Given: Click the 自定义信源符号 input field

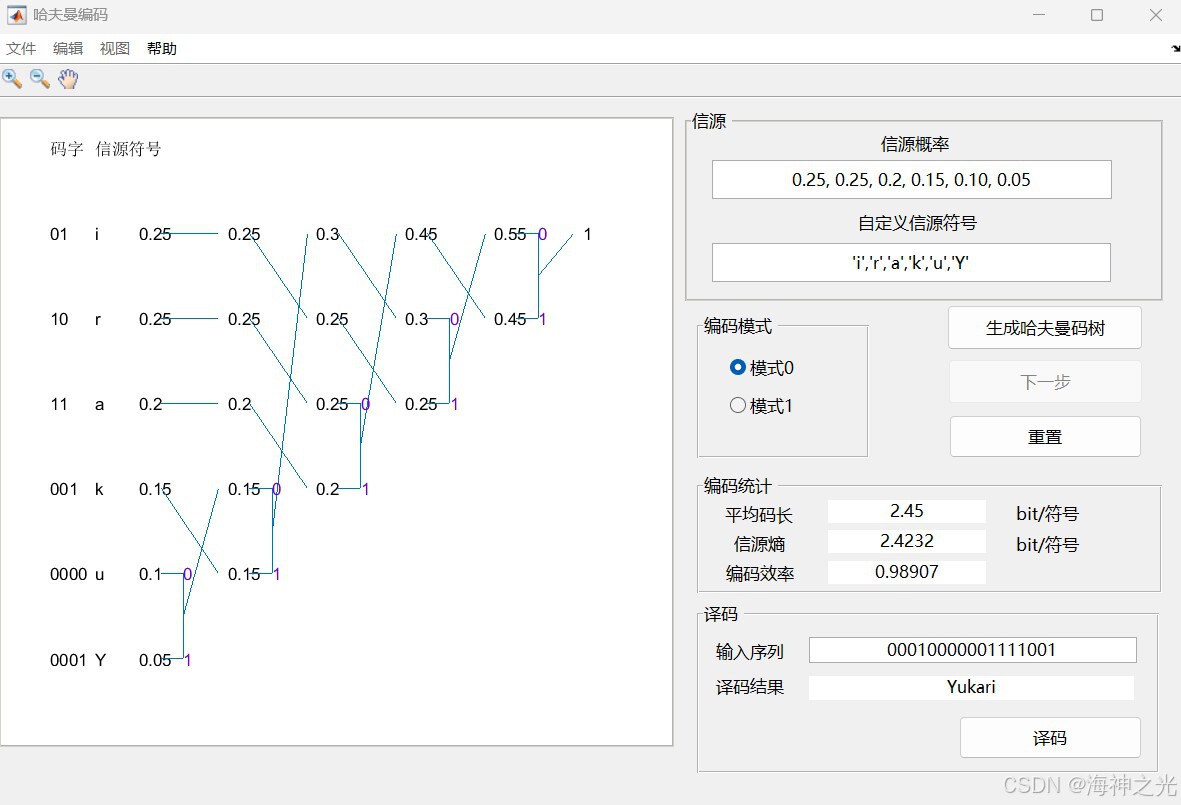Looking at the screenshot, I should (911, 262).
